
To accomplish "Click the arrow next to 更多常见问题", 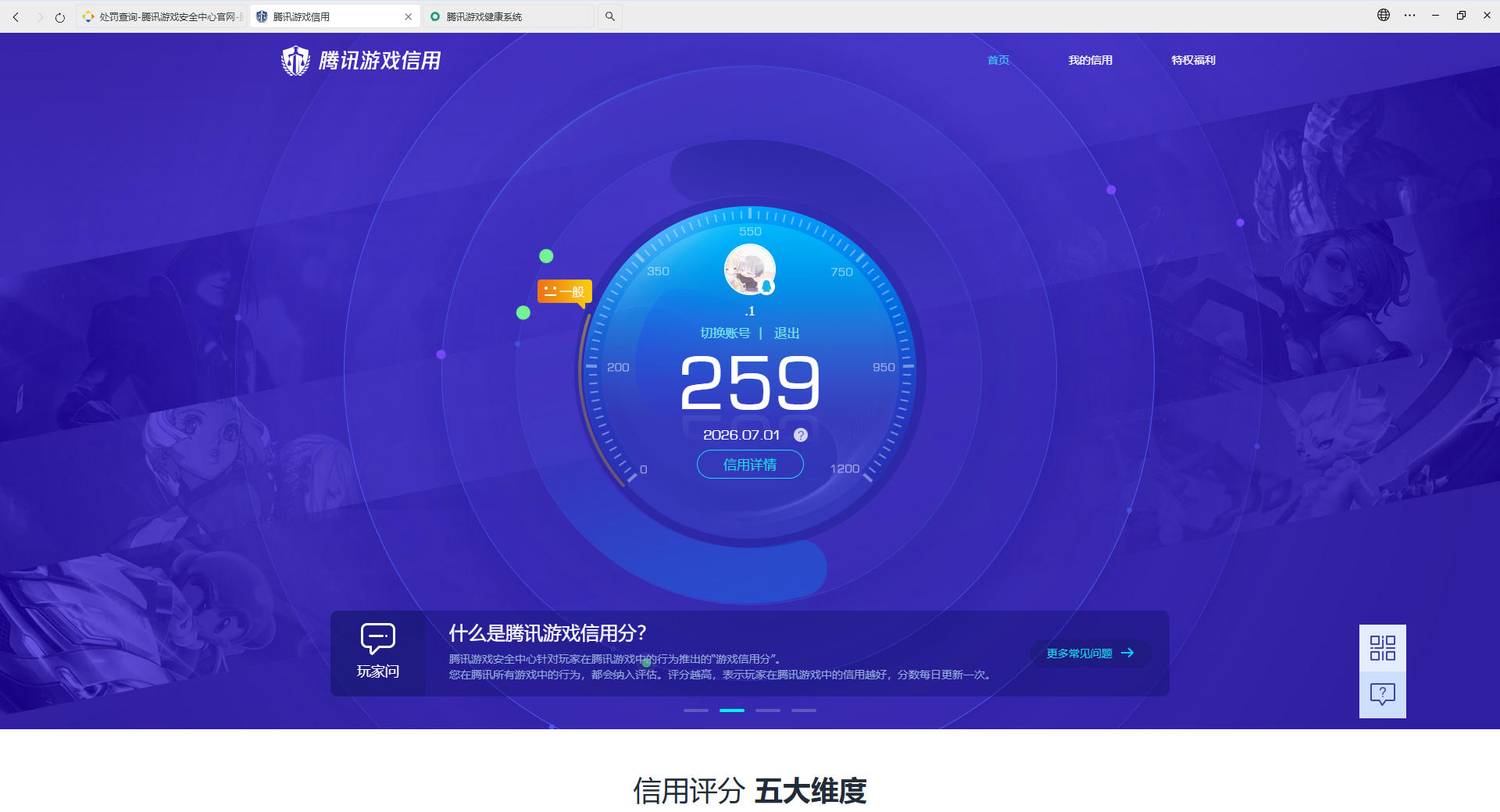I will (1127, 654).
